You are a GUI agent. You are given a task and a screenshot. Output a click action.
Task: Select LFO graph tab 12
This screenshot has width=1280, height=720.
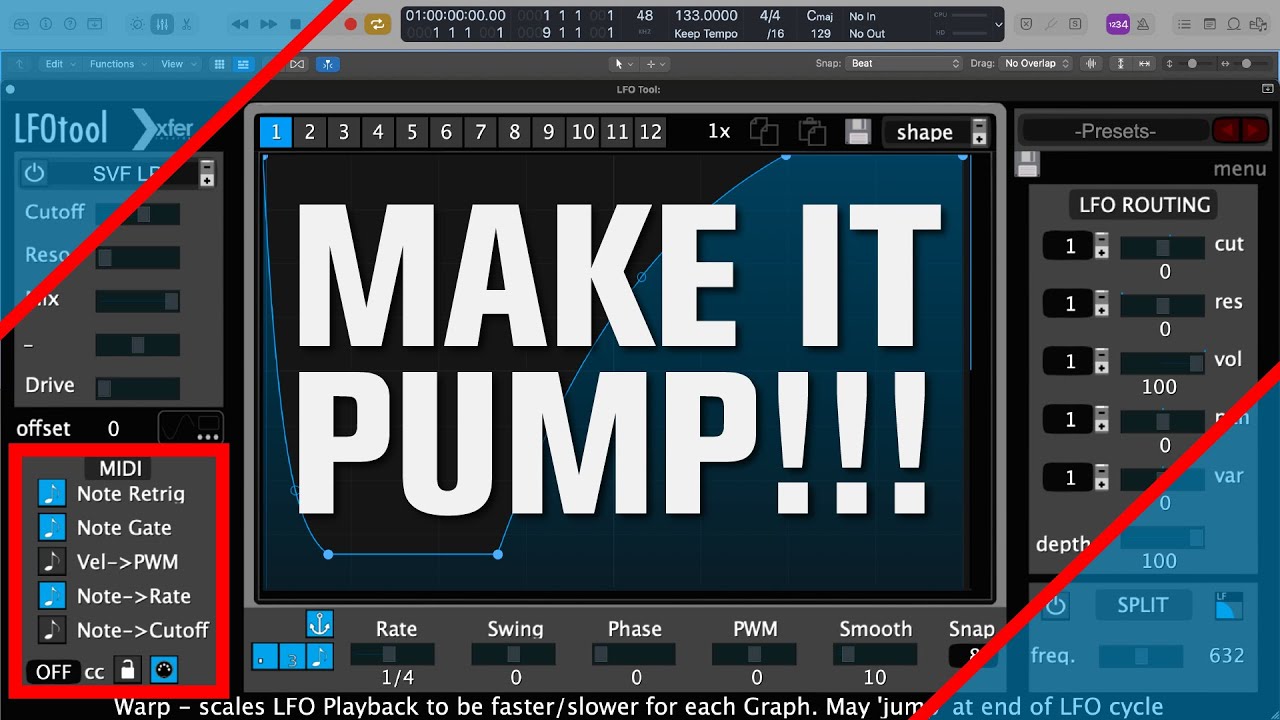click(651, 132)
